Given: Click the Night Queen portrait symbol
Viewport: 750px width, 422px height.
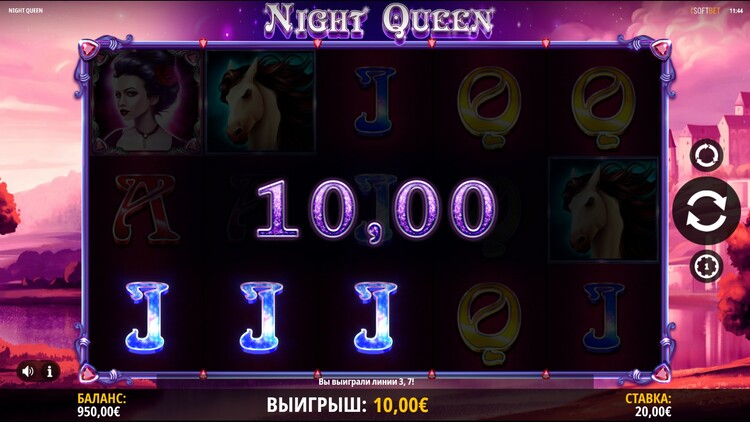Looking at the screenshot, I should tap(146, 101).
